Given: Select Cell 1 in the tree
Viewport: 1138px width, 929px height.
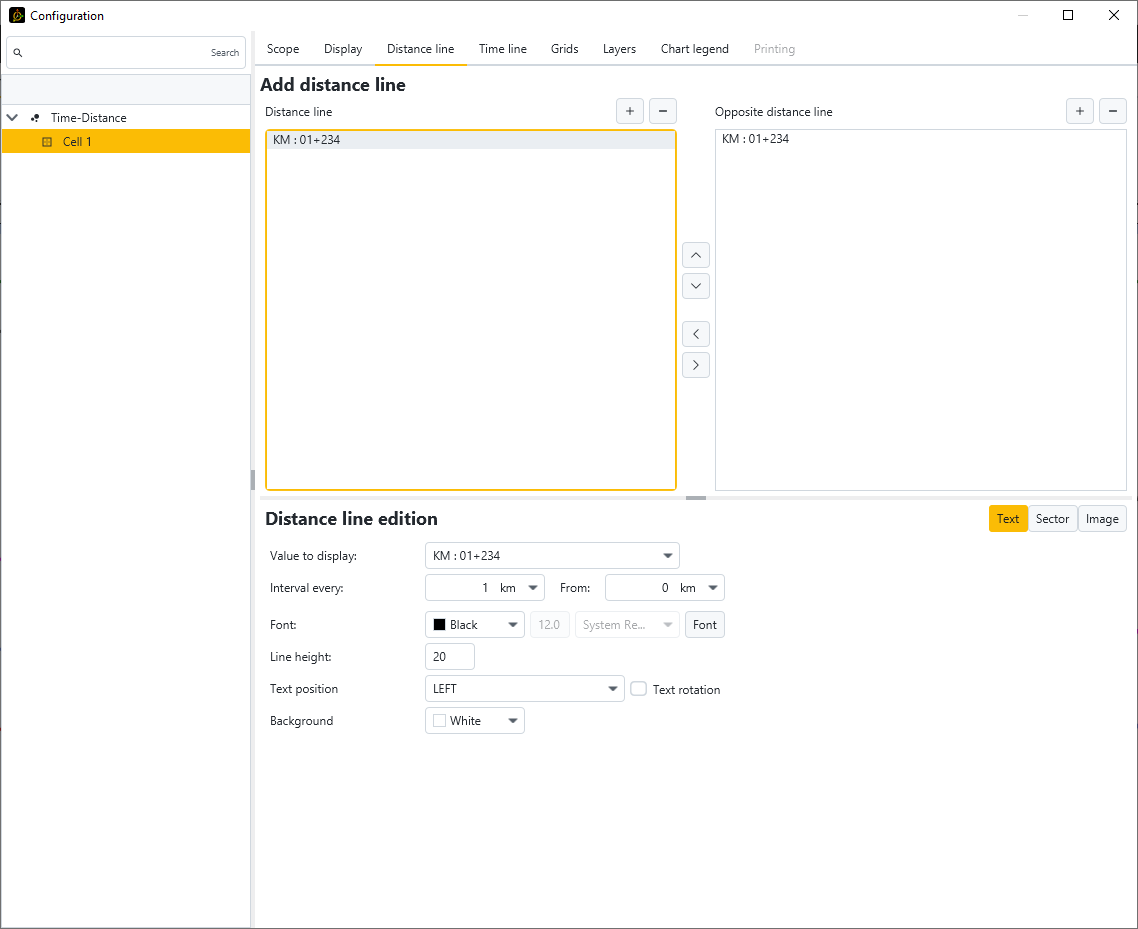Looking at the screenshot, I should [x=77, y=142].
